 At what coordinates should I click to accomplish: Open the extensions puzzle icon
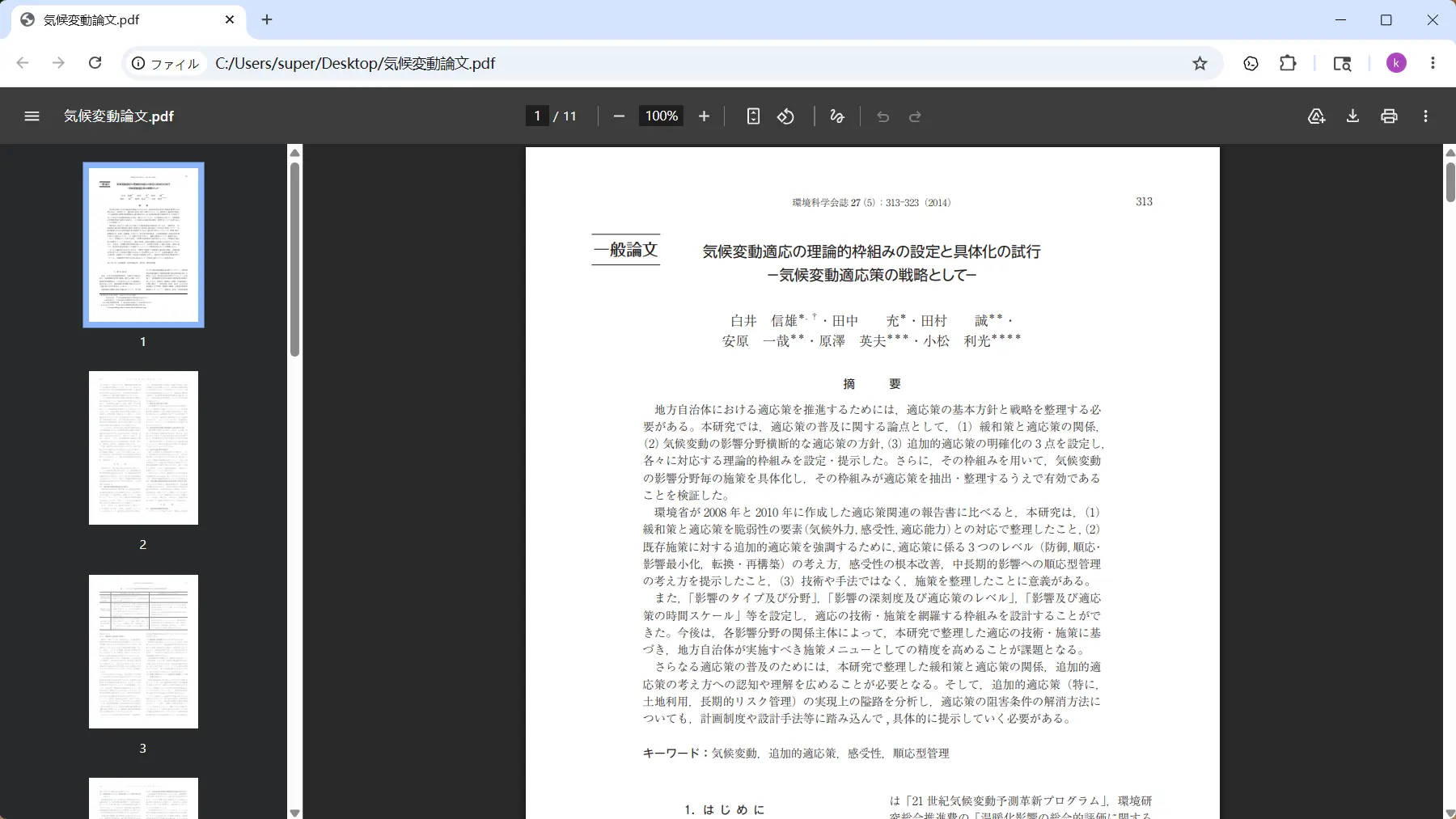[1288, 63]
